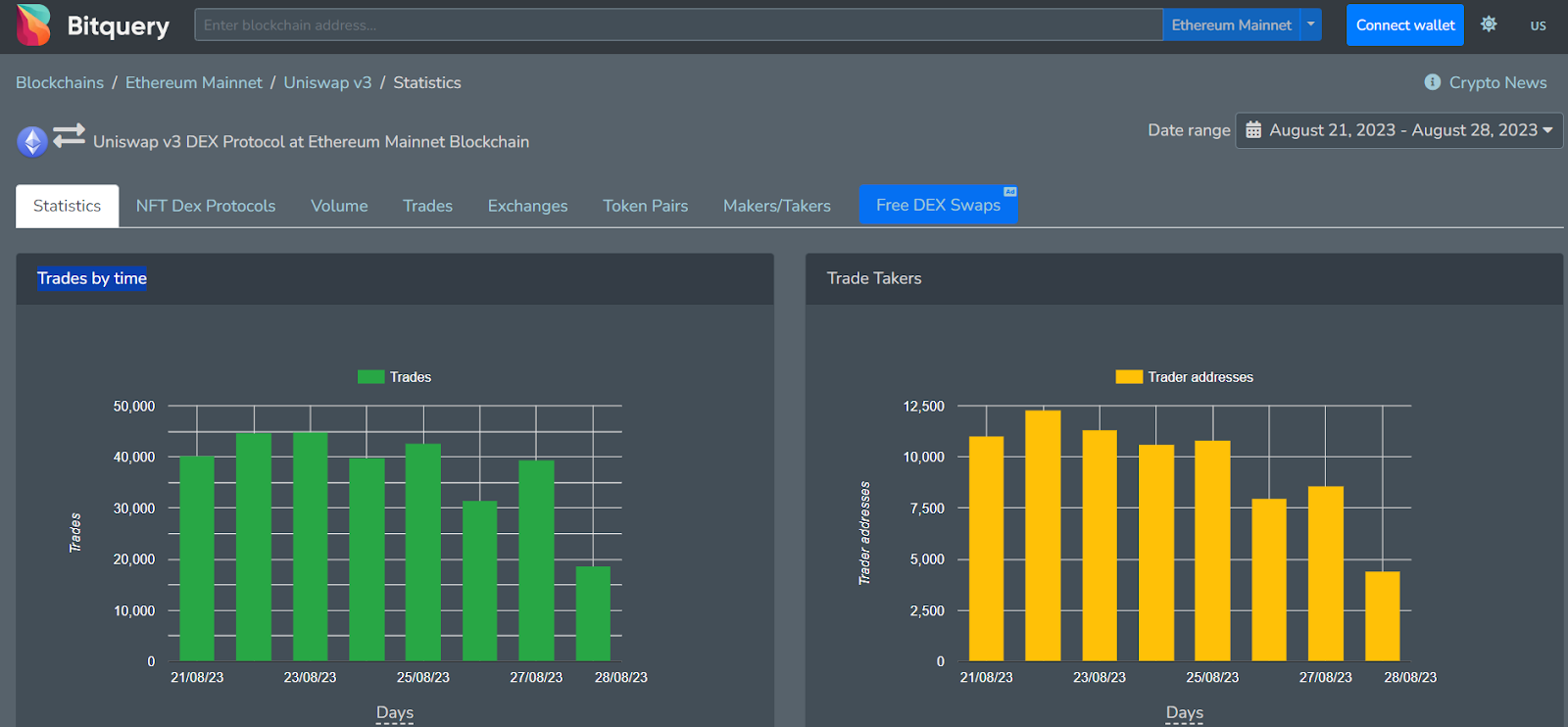The image size is (1568, 727).
Task: Click the Trade Takers heading
Action: click(874, 278)
